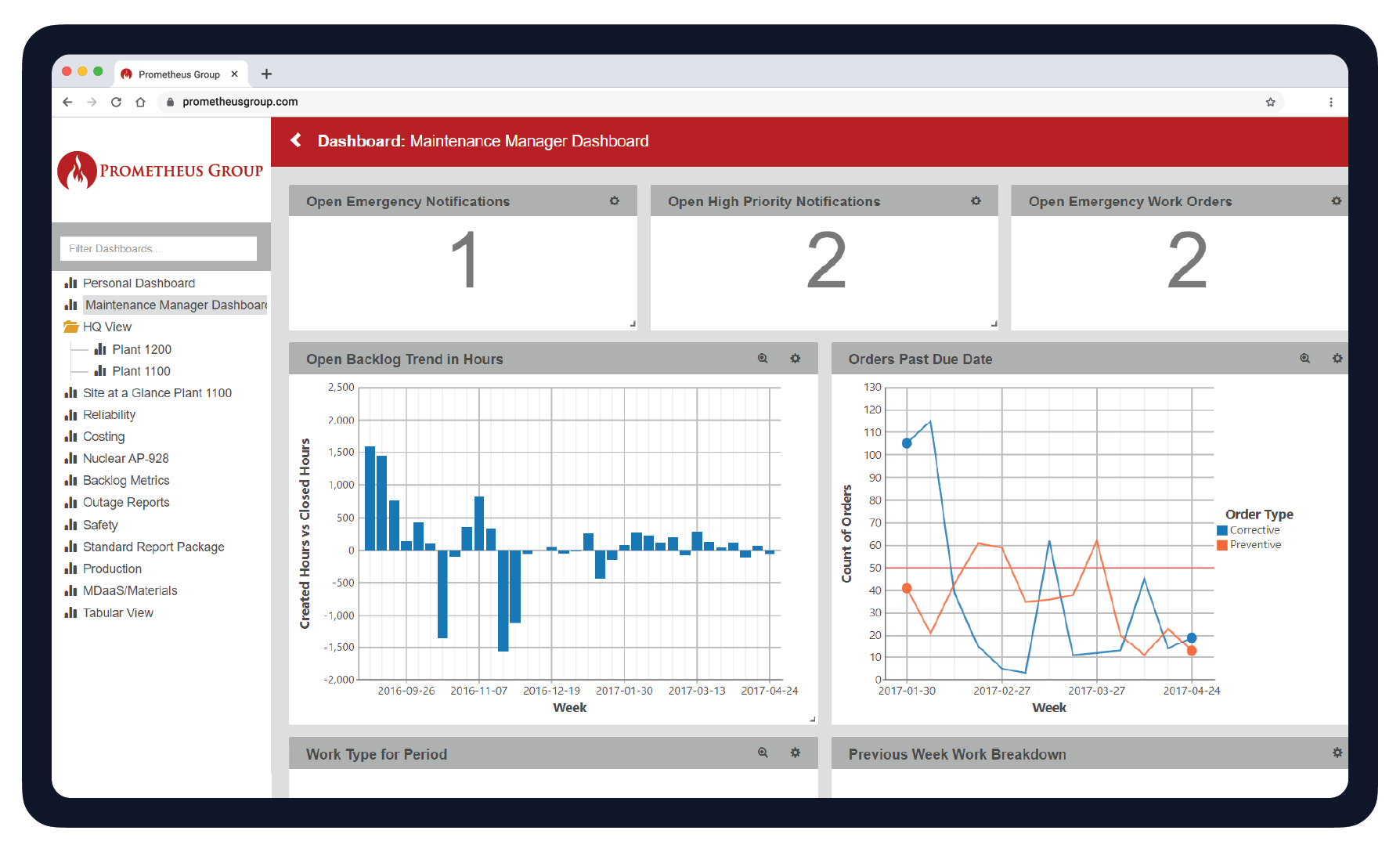Switch to the Prometheus Group browser tab
This screenshot has width=1400, height=852.
point(179,74)
